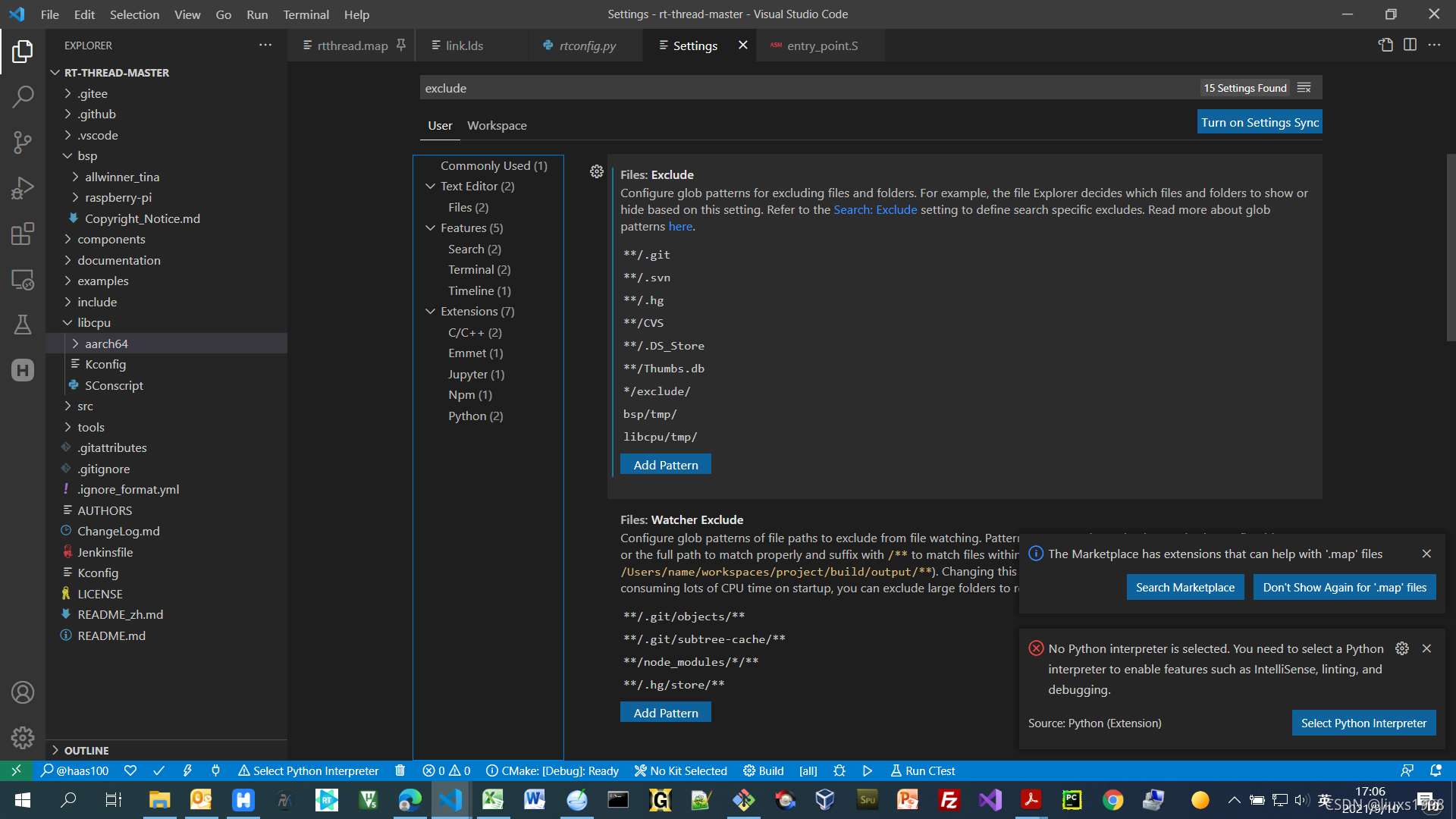Open the Manage gear at sidebar bottom

[23, 738]
